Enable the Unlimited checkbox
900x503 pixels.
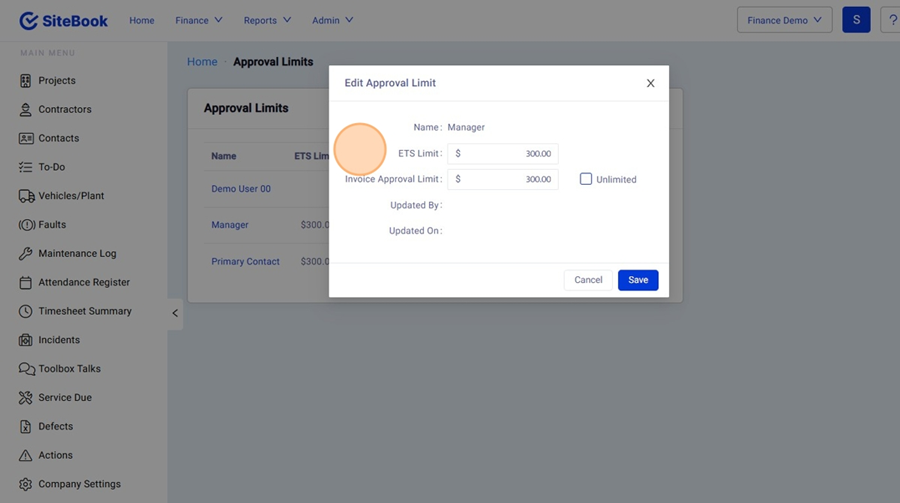[x=586, y=179]
